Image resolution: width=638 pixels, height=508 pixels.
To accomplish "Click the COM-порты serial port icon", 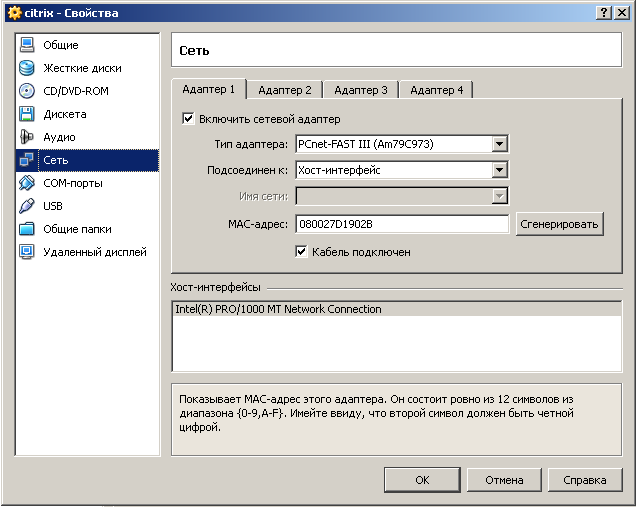I will tap(27, 183).
